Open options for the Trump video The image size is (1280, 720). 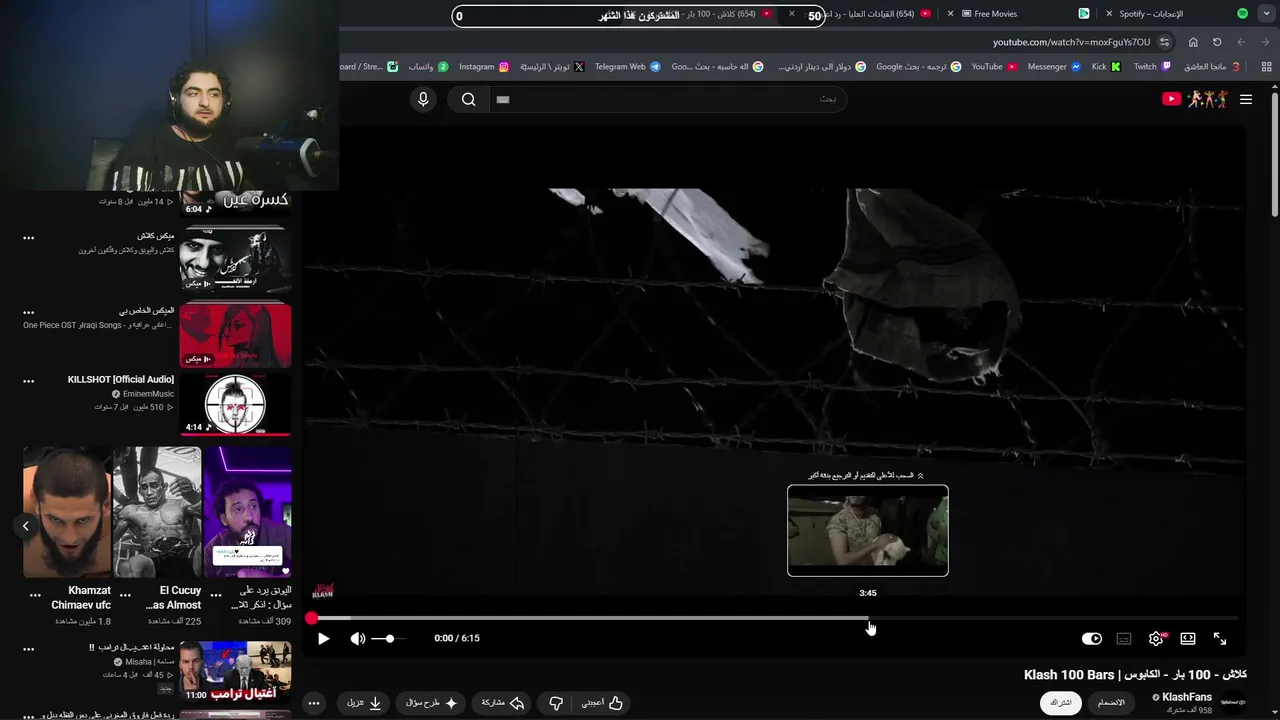[x=29, y=648]
